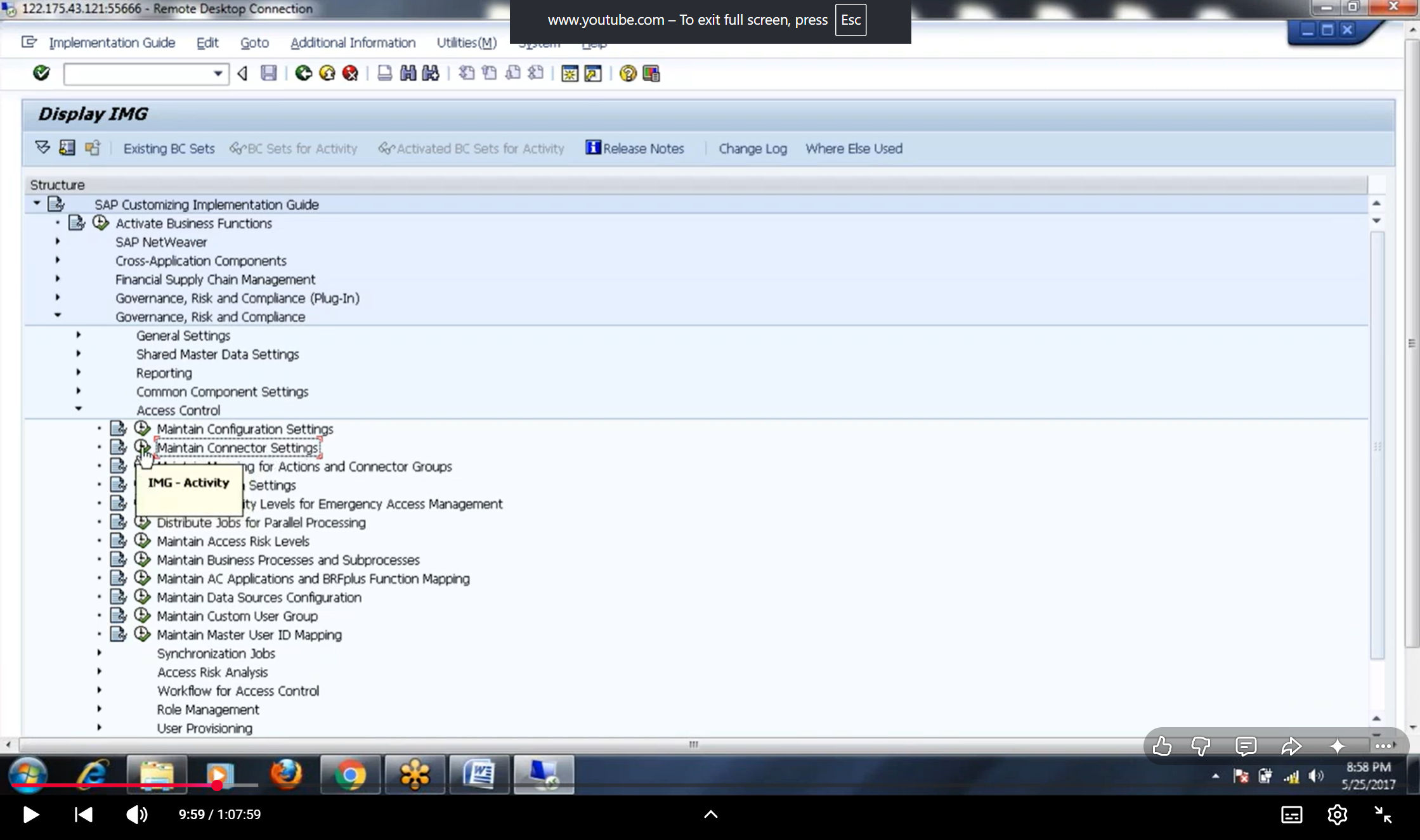
Task: Click IMG activity clock icon for Maintain Configuration Settings
Action: pos(142,429)
